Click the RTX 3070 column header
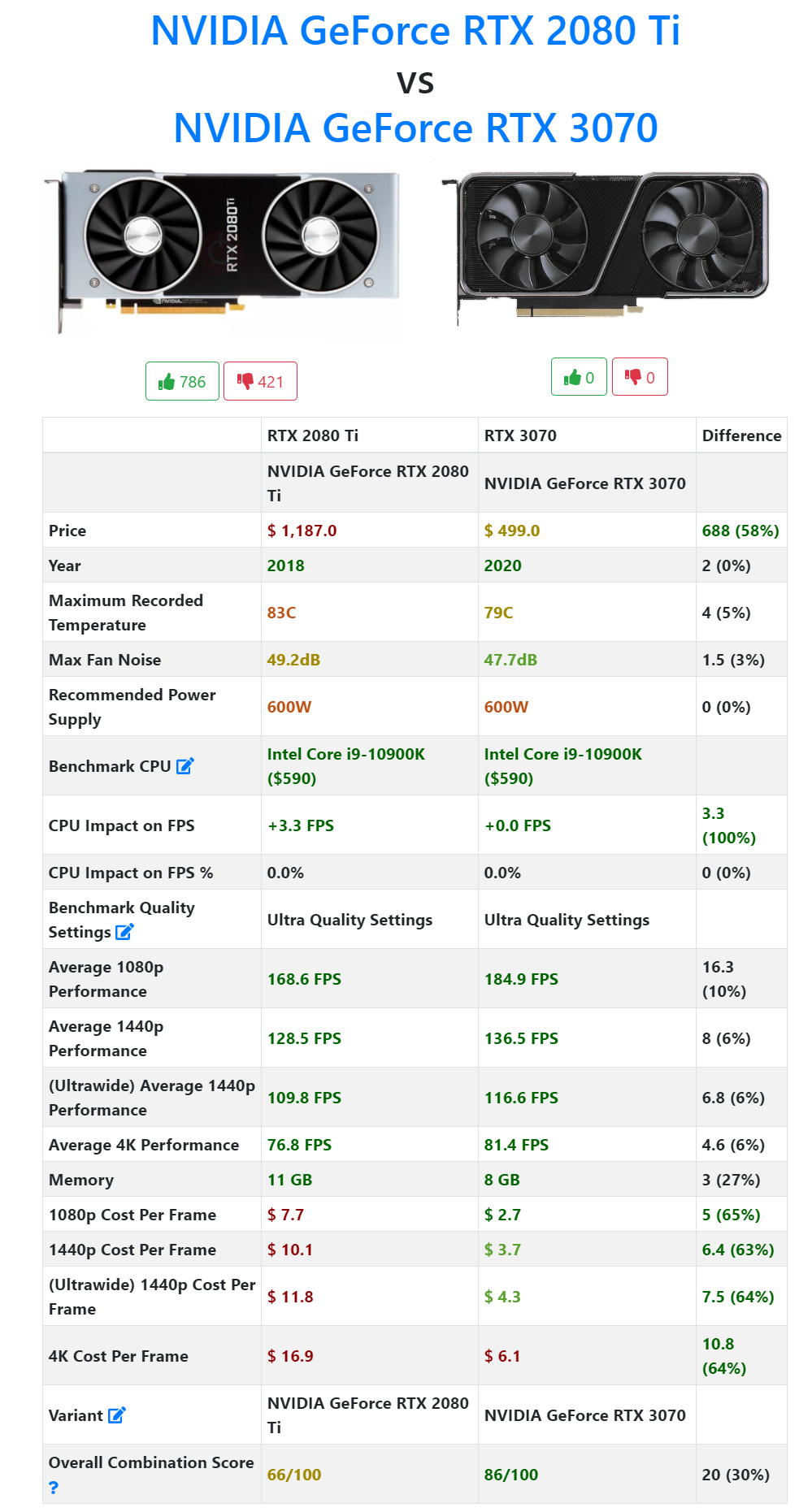 point(520,435)
